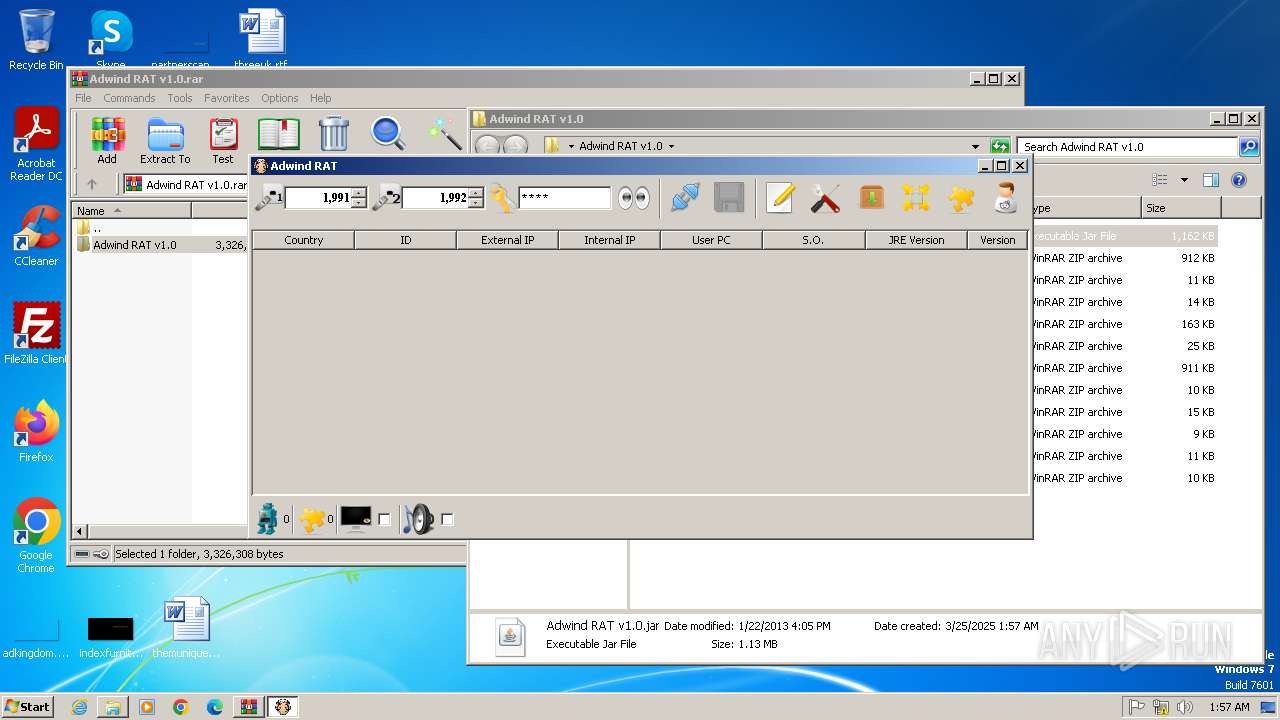
Task: Decrease port 2 value with down arrow
Action: click(x=476, y=203)
